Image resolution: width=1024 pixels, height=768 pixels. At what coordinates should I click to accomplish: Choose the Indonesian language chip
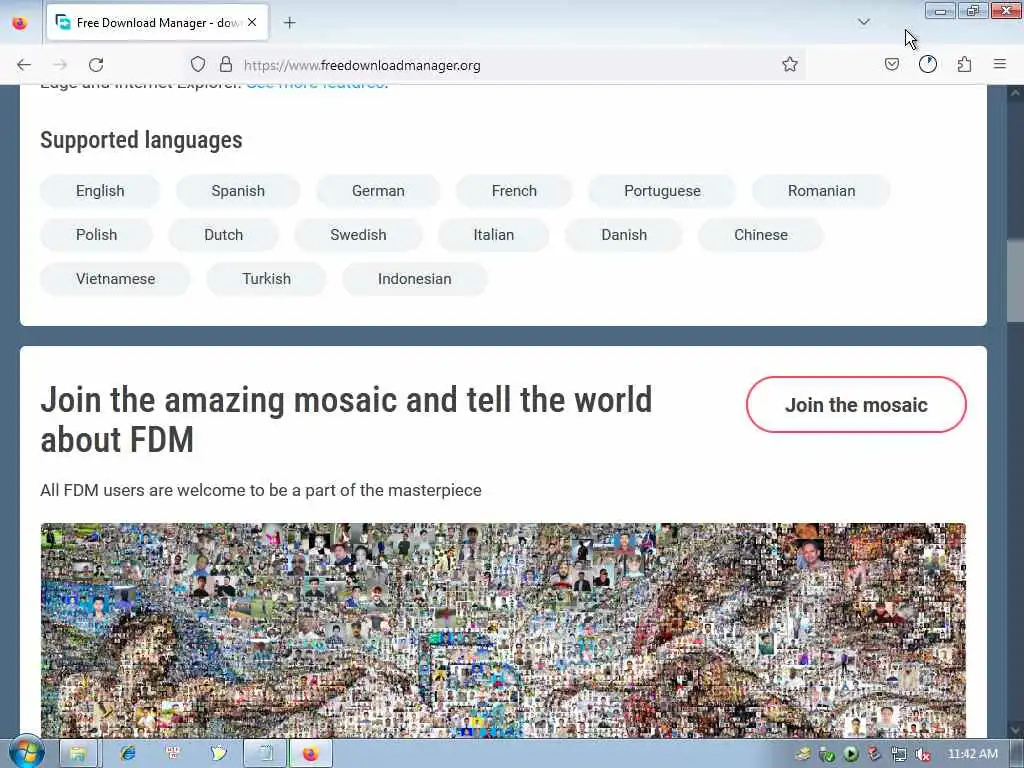tap(415, 279)
